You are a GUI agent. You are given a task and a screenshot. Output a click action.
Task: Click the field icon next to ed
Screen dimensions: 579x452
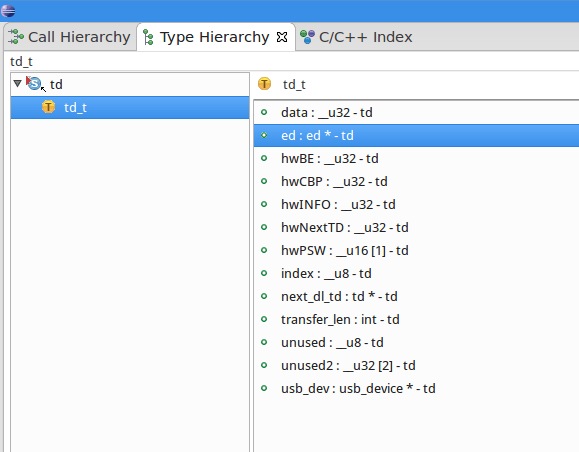tap(264, 135)
